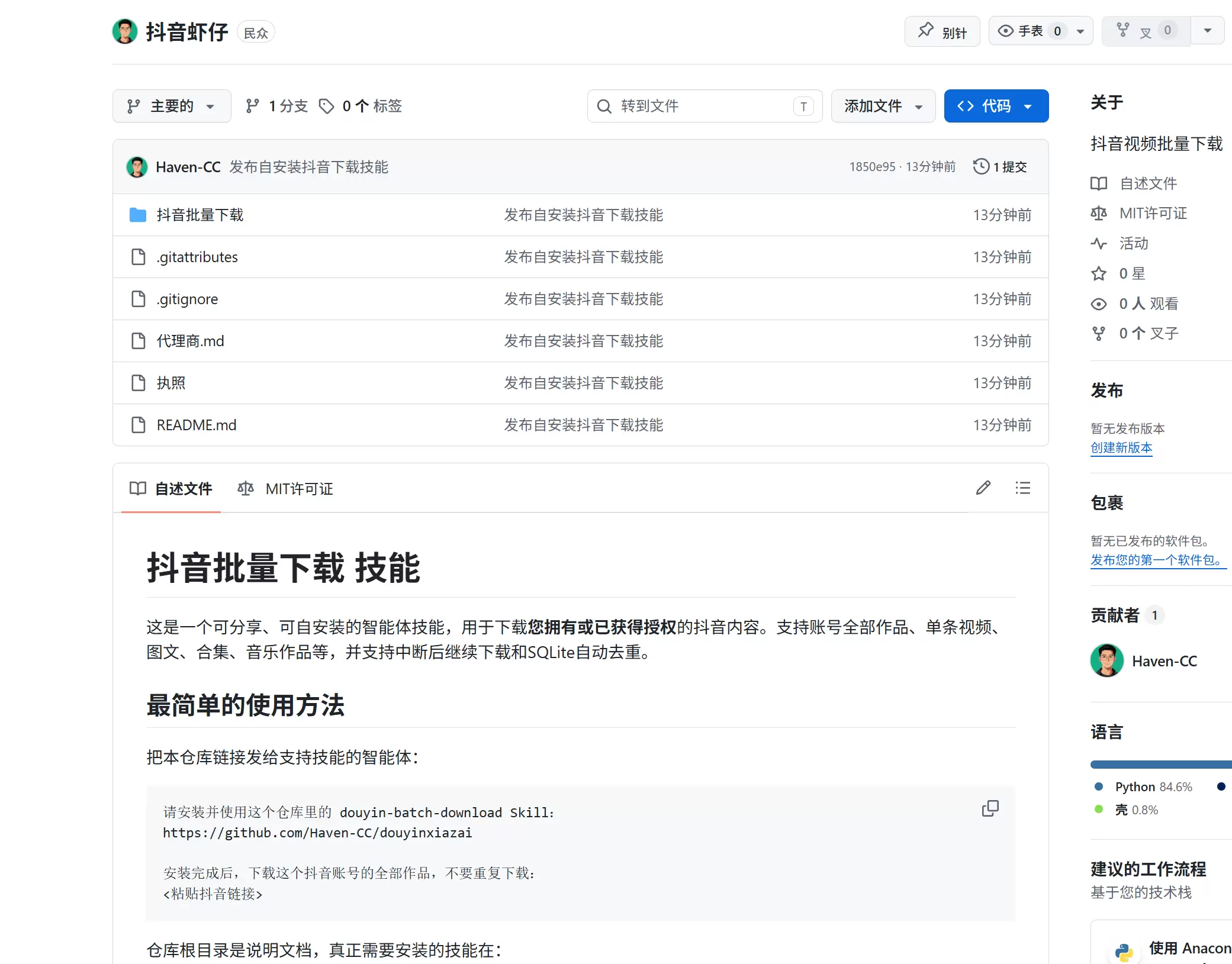Expand the fork options dropdown arrow

[x=1208, y=31]
